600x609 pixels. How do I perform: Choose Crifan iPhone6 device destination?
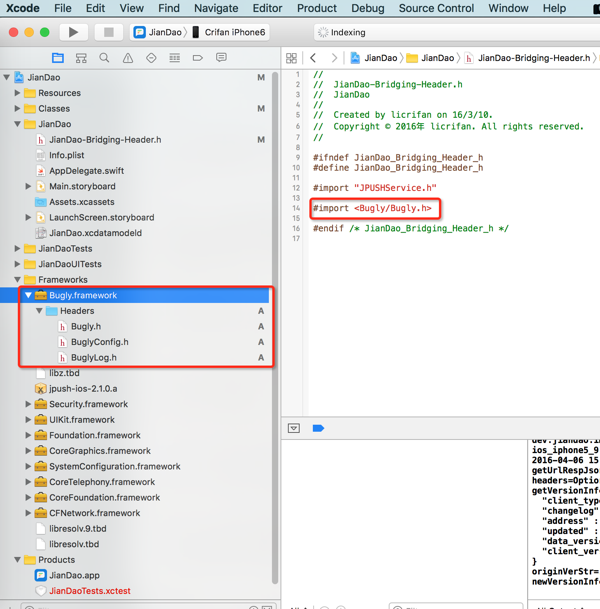point(229,32)
